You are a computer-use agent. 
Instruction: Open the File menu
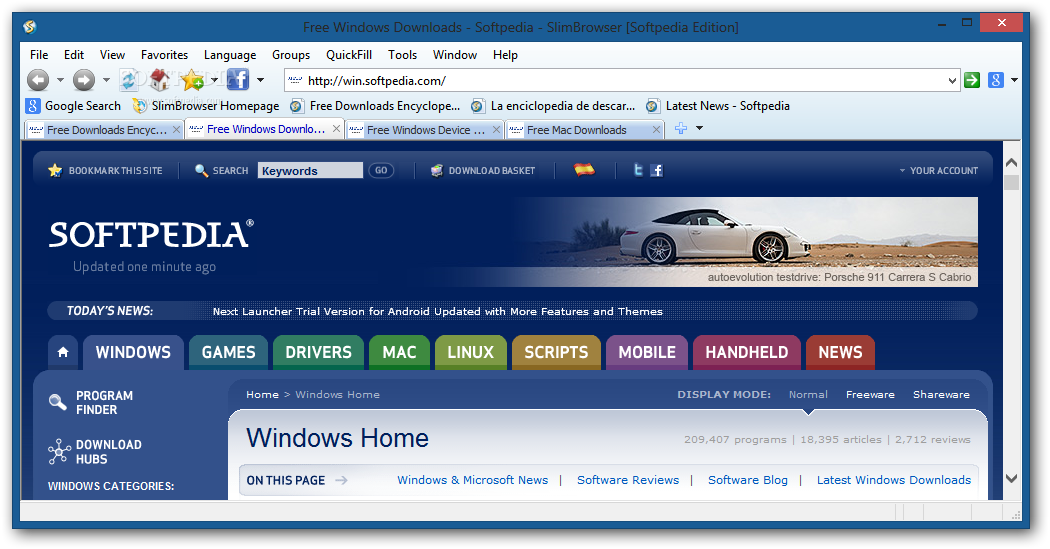click(39, 55)
